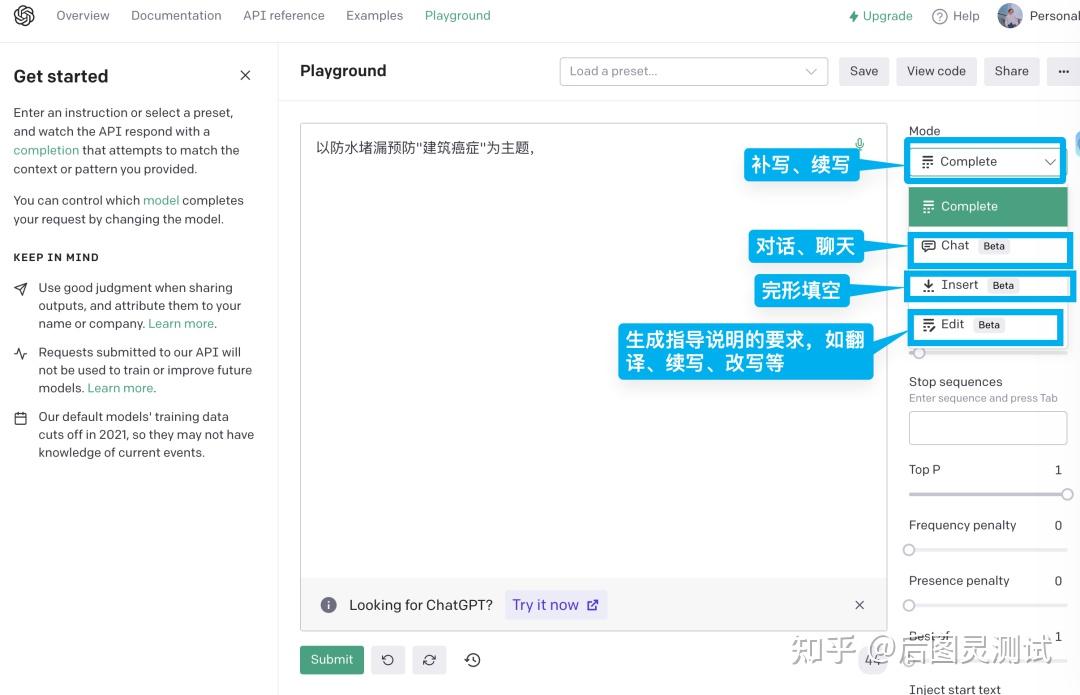This screenshot has height=695, width=1080.
Task: Click the KEEP IN MIND heading
Action: tap(56, 257)
